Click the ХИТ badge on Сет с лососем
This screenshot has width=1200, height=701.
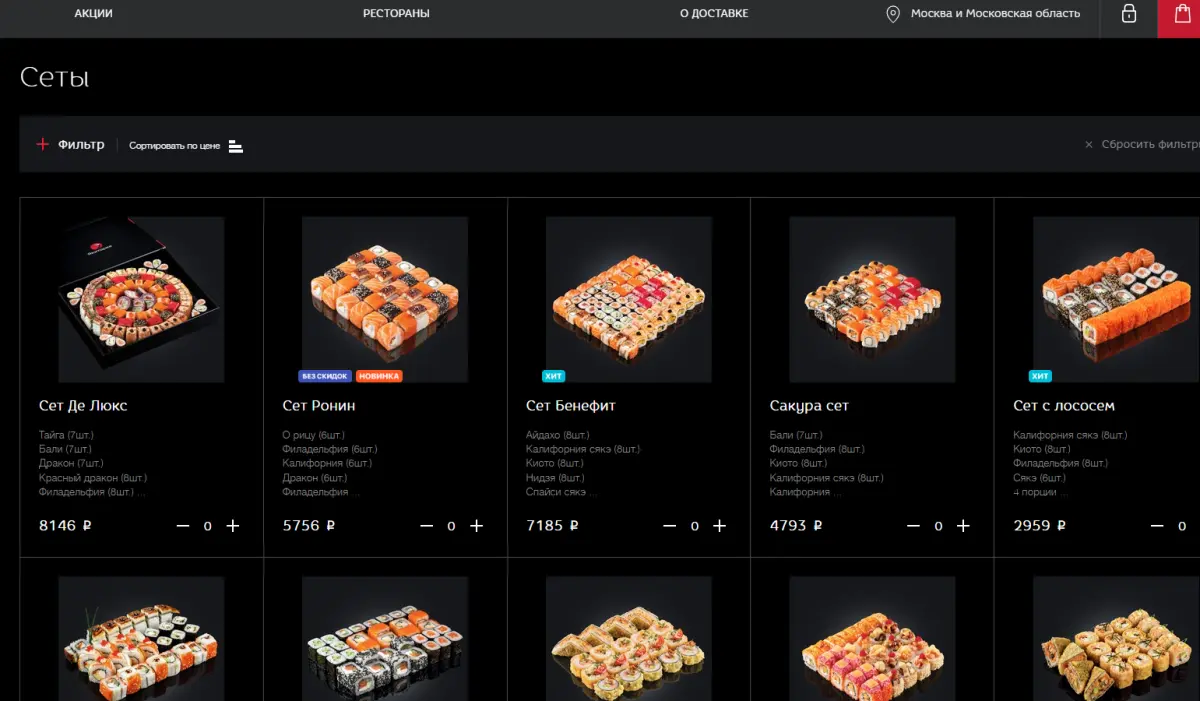coord(1040,376)
